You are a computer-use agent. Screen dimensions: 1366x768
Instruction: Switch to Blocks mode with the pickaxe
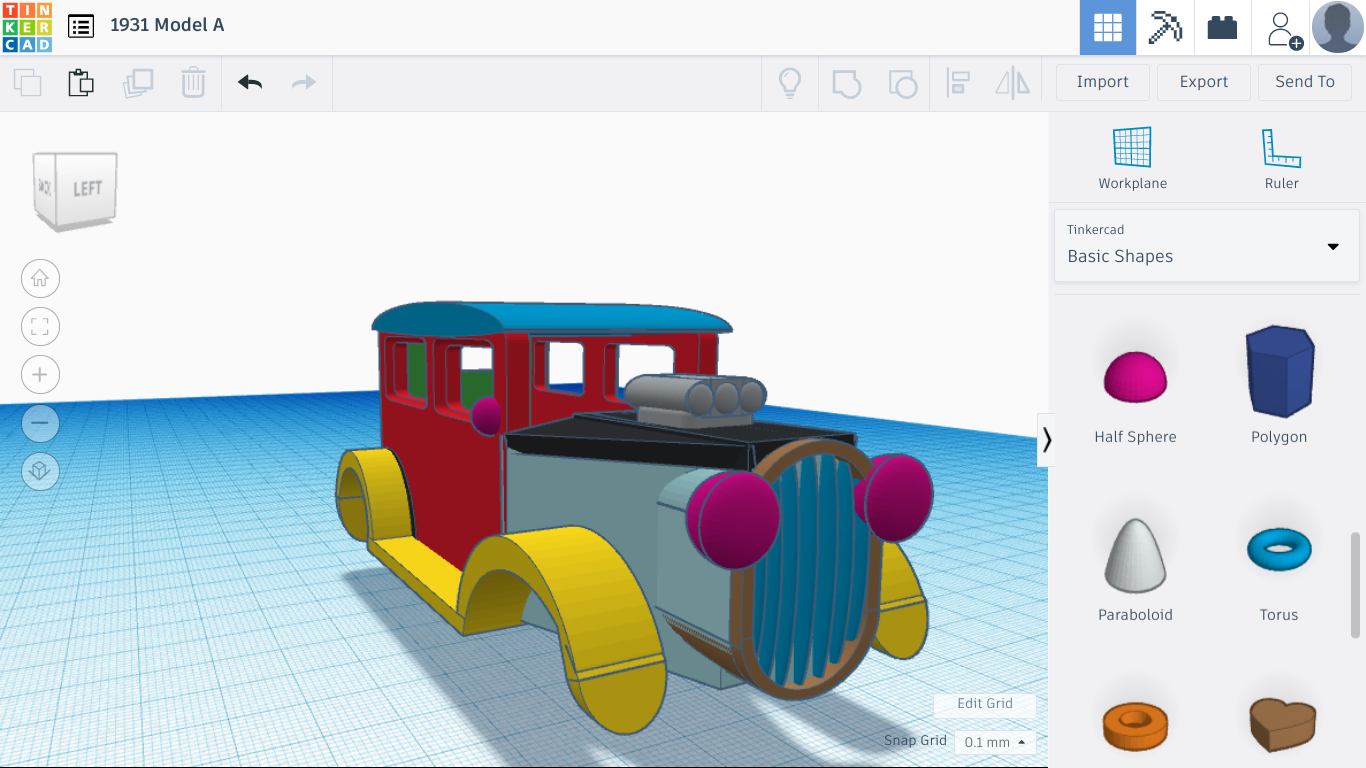[x=1164, y=27]
